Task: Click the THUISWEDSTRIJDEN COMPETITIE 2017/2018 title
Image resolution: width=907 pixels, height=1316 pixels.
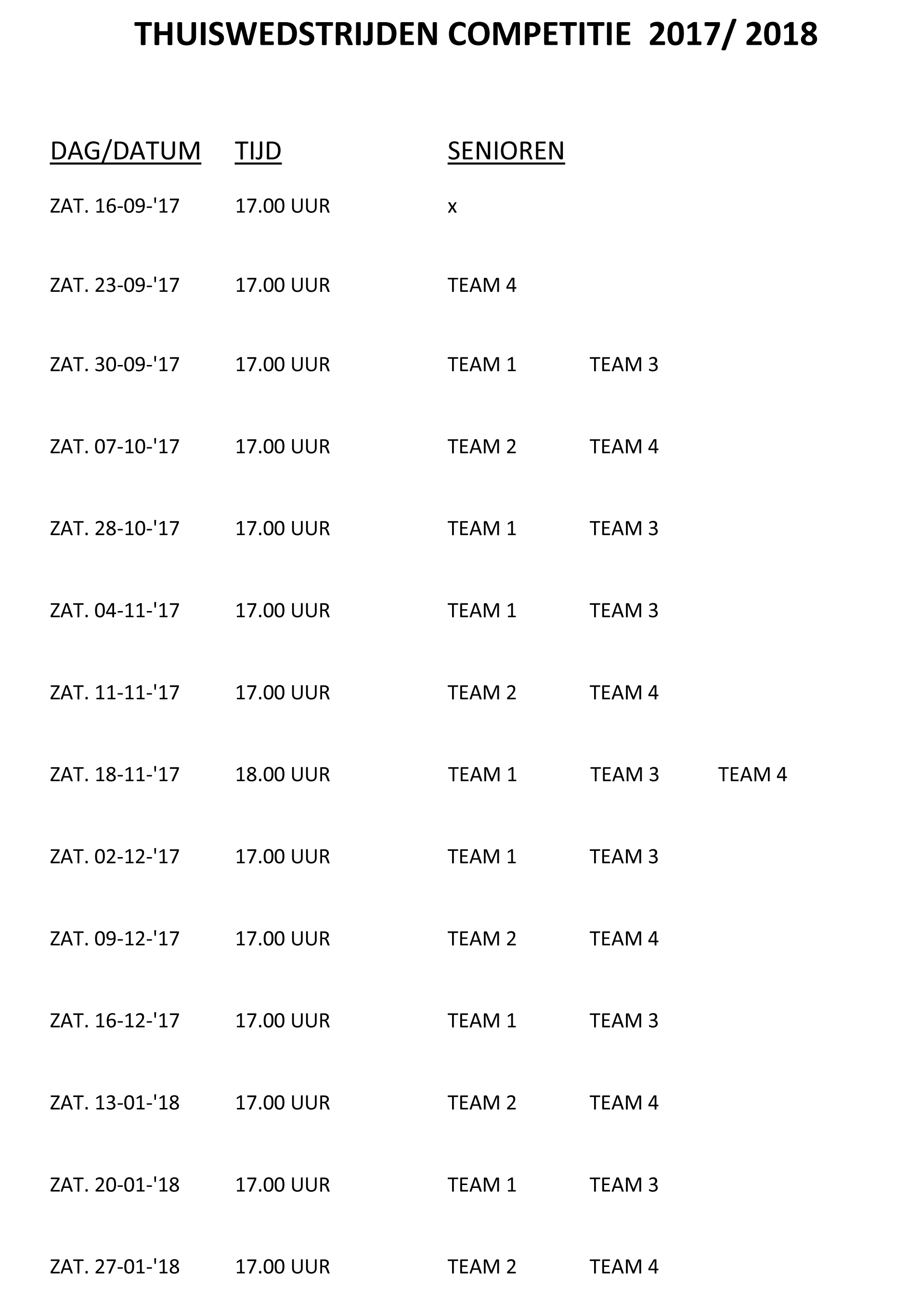Action: 476,34
